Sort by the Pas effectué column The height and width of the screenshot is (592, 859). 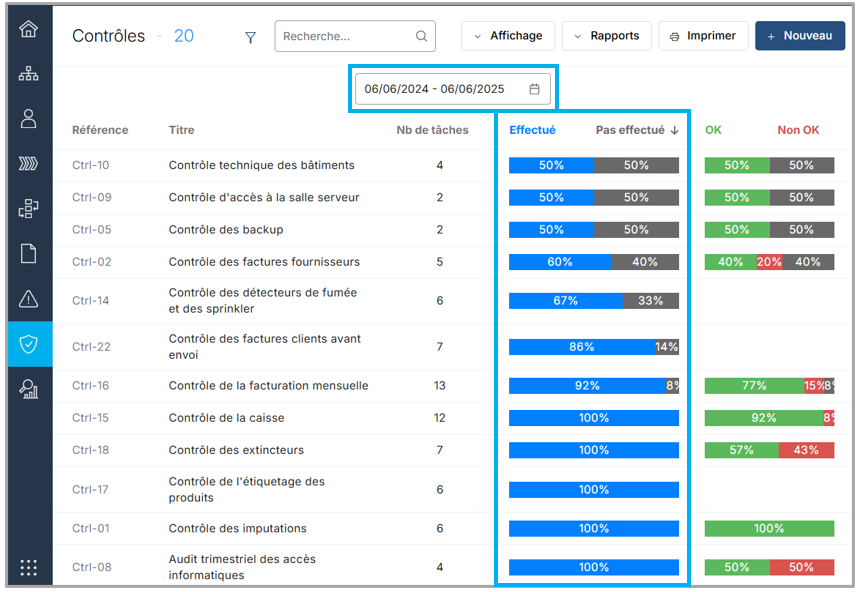click(x=637, y=130)
